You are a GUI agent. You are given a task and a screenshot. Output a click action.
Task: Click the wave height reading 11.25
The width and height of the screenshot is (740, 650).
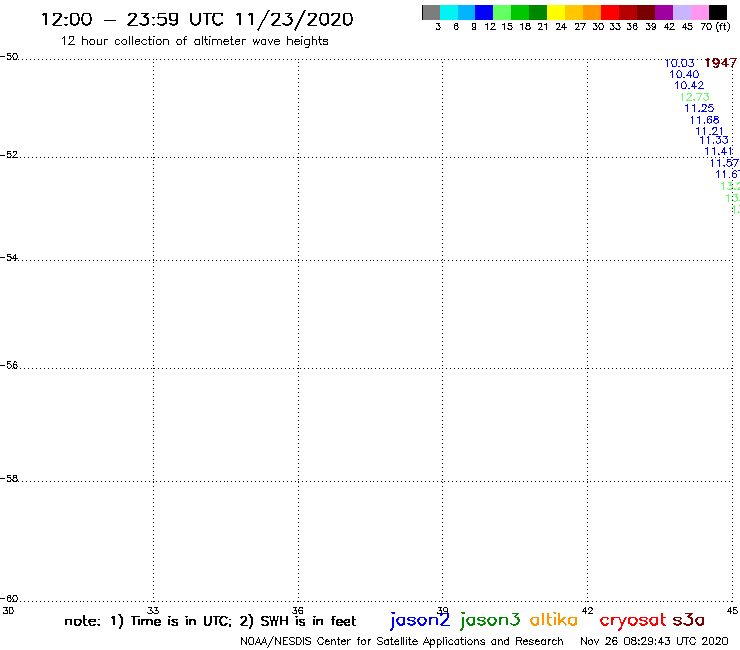[x=699, y=108]
